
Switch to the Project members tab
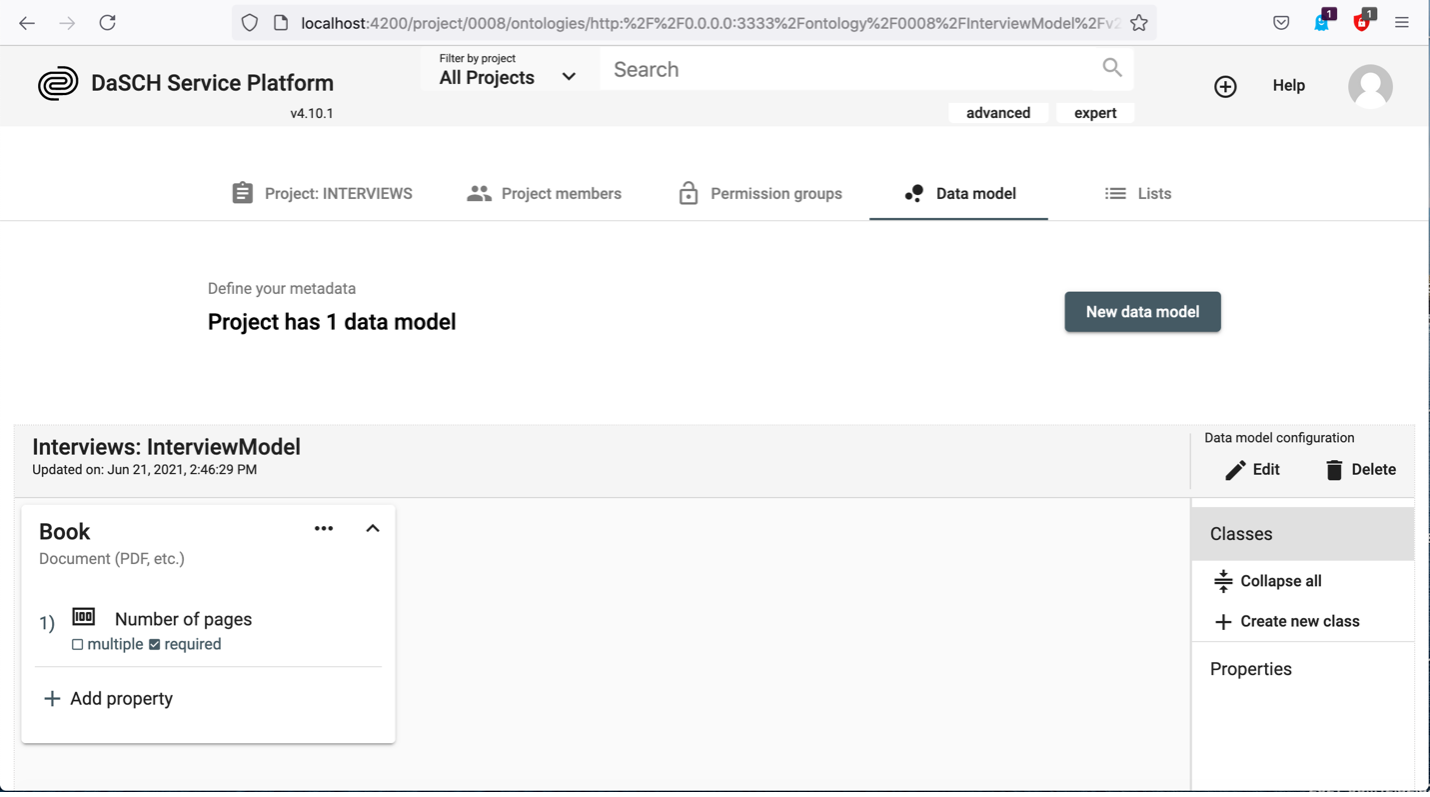coord(544,194)
